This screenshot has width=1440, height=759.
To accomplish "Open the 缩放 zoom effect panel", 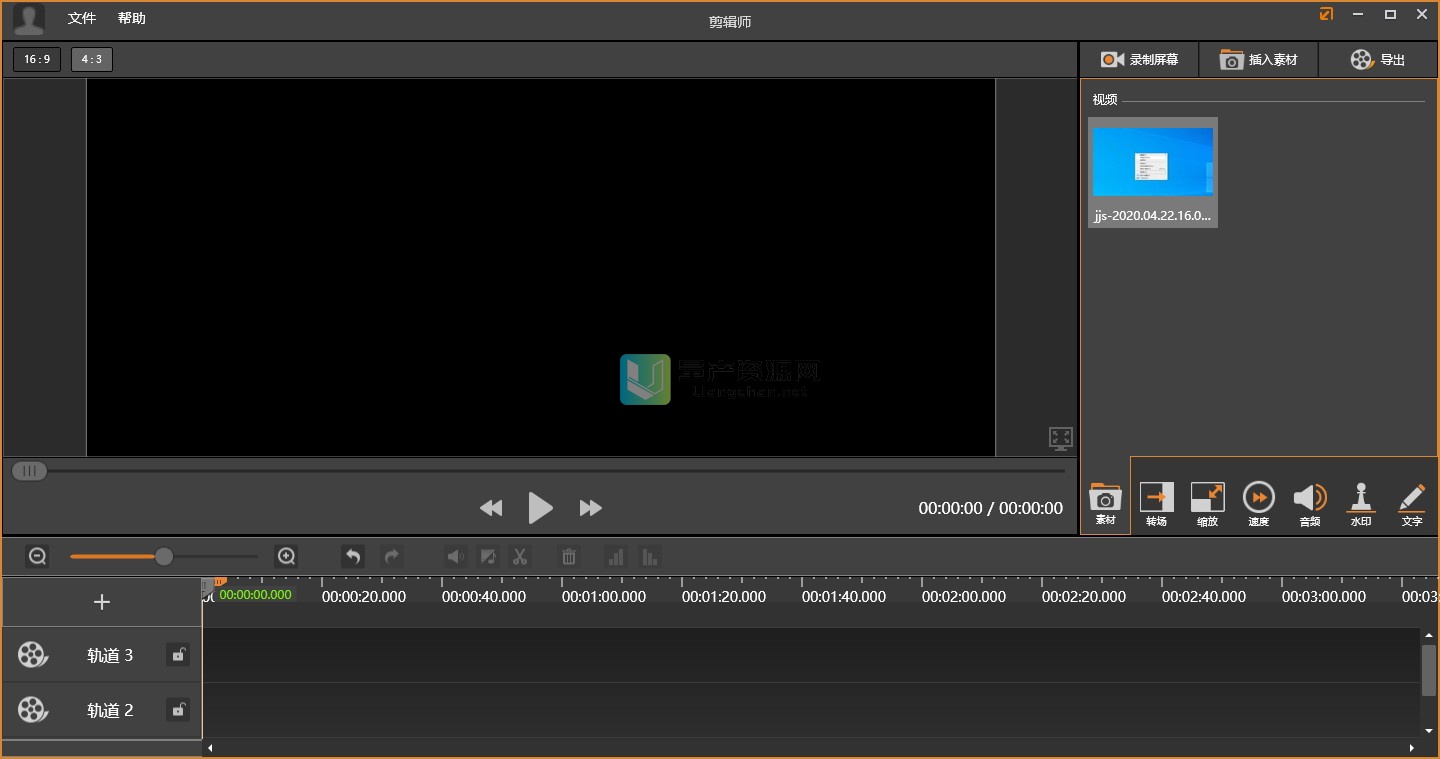I will (x=1207, y=504).
